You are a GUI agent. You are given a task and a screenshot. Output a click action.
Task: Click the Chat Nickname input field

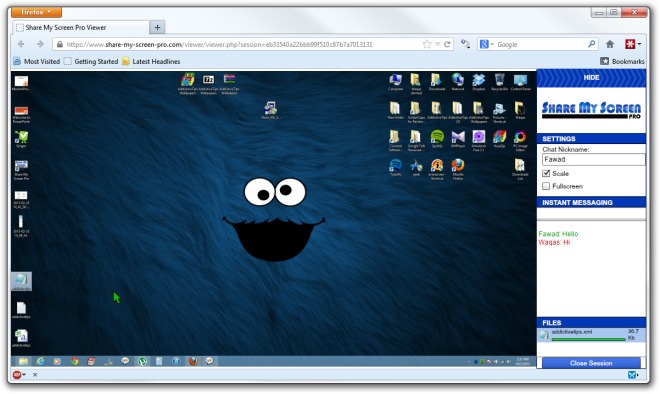point(593,160)
